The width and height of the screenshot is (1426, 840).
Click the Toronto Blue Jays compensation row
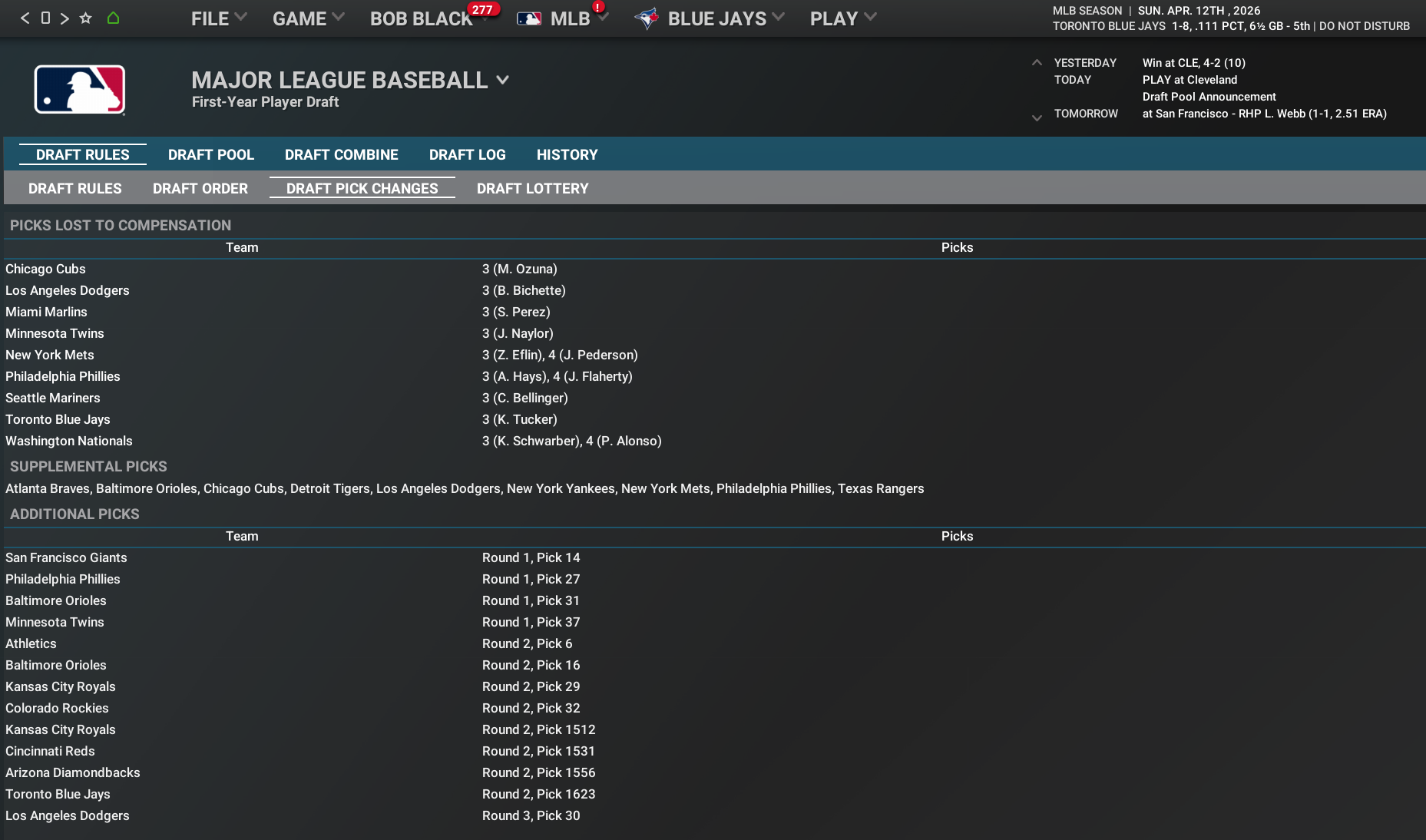point(58,419)
